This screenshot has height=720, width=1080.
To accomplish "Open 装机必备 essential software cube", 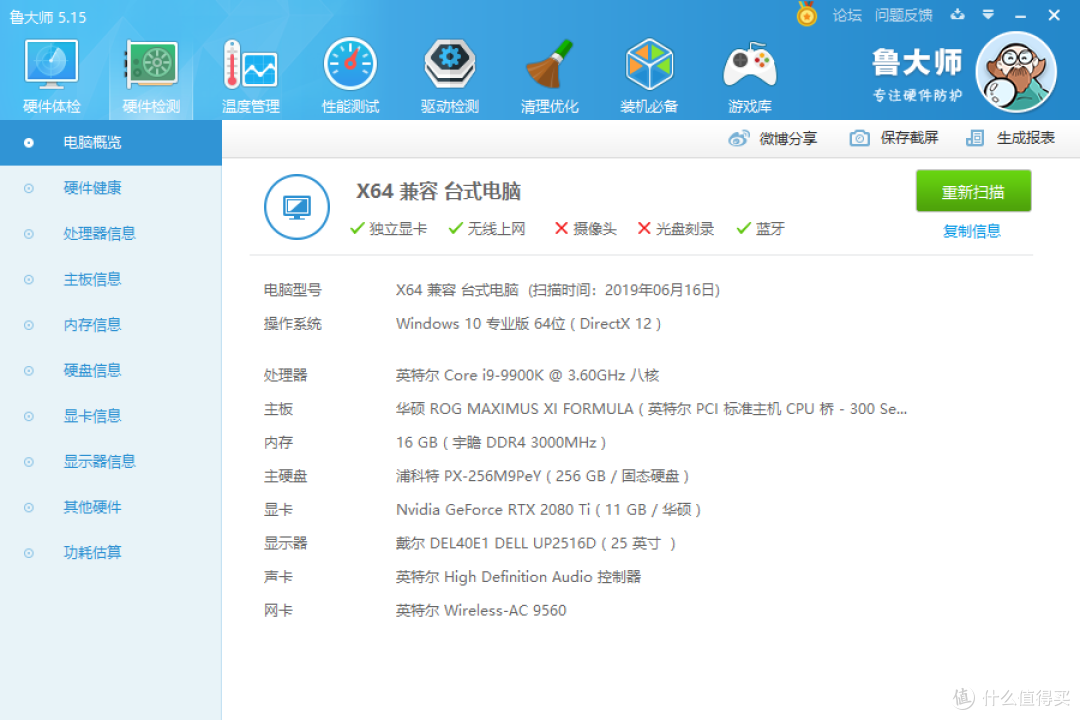I will pyautogui.click(x=649, y=76).
